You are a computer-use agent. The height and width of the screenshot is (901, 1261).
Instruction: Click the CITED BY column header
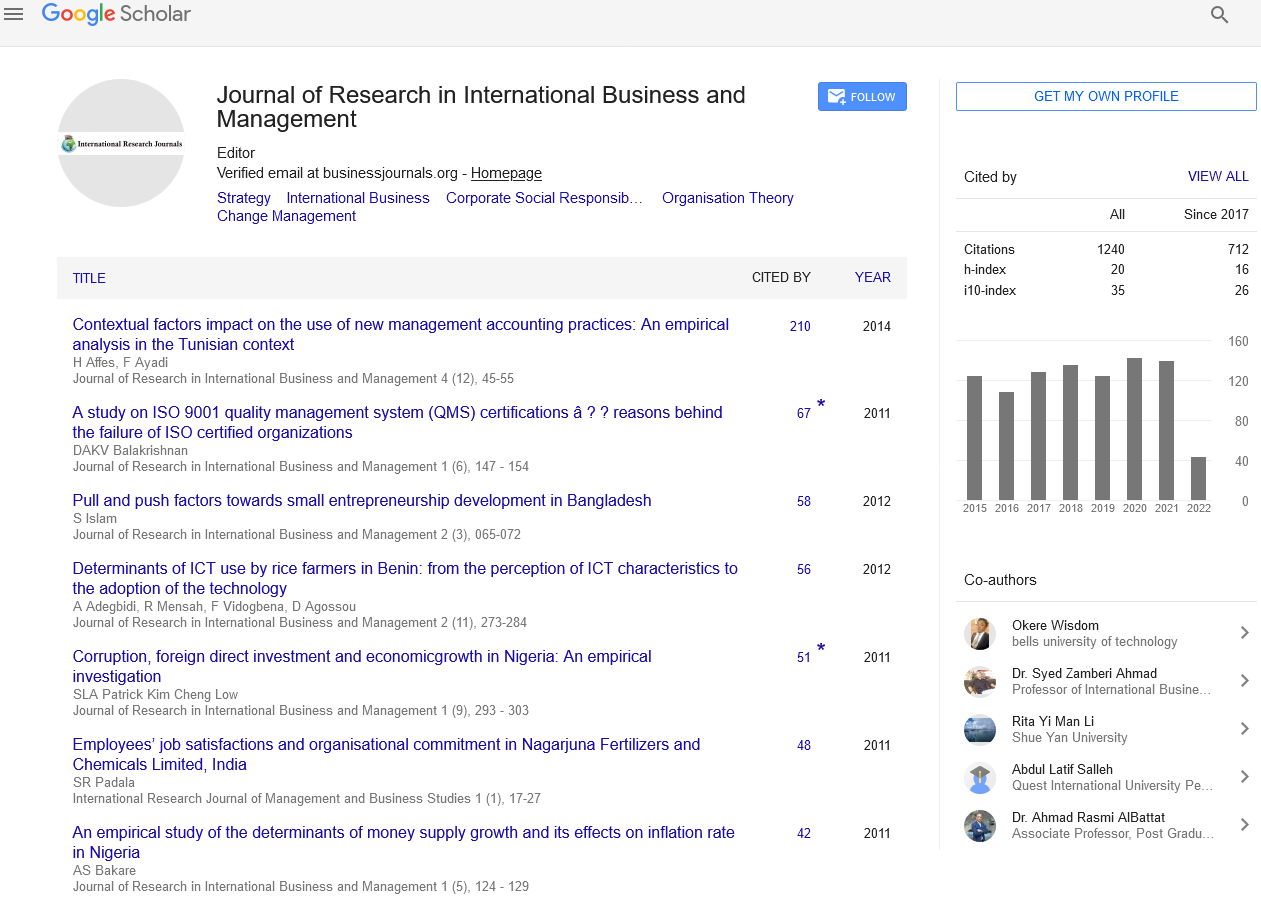781,278
